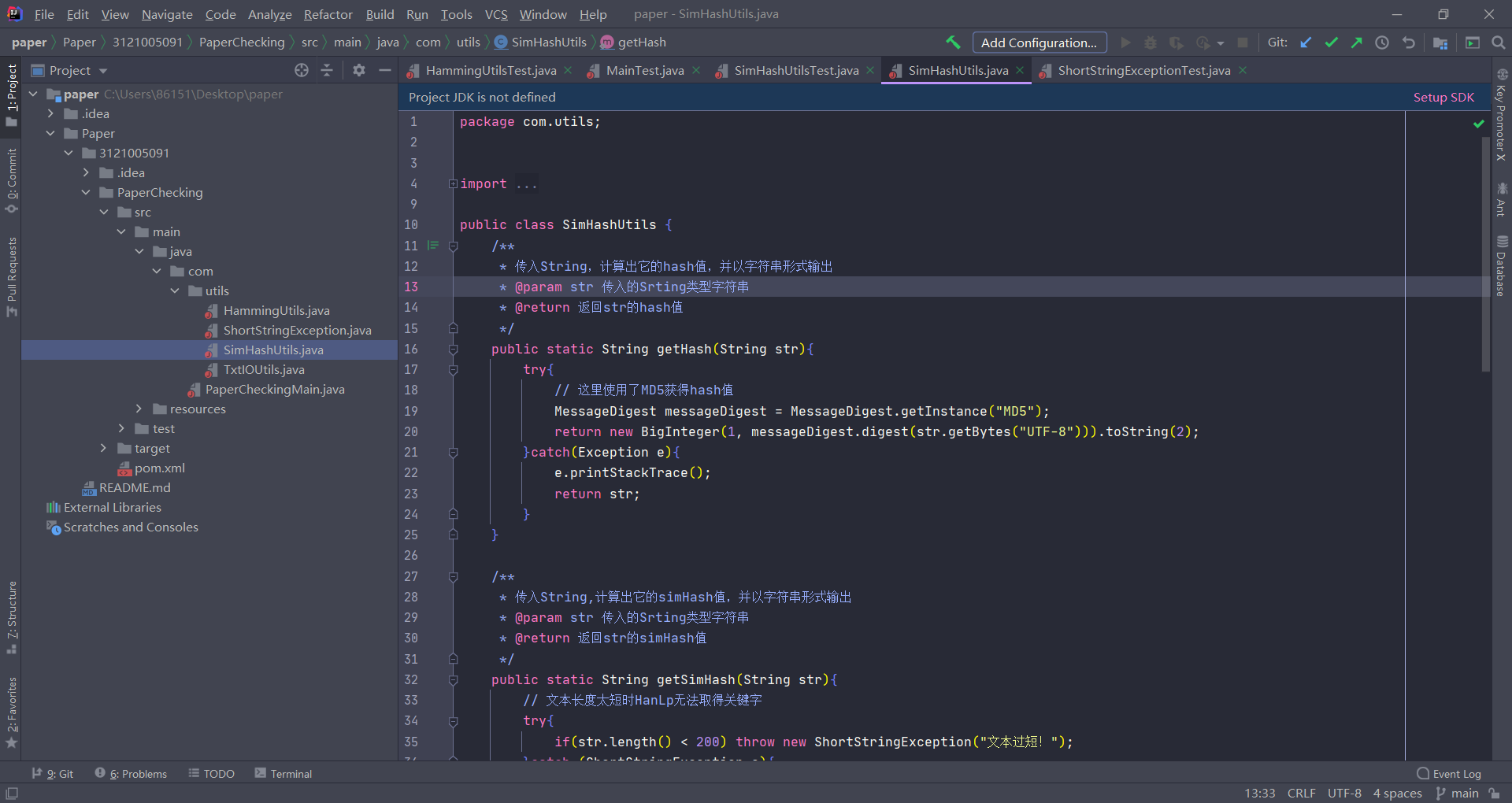Collapse the PaperChecking folder
The width and height of the screenshot is (1512, 803).
pyautogui.click(x=87, y=192)
